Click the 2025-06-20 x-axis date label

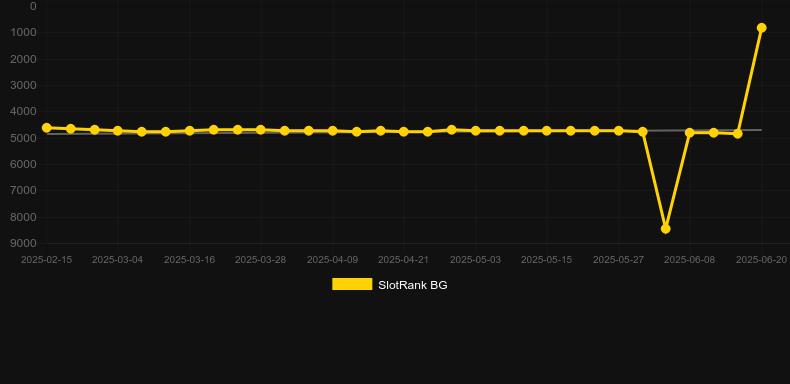coord(761,260)
